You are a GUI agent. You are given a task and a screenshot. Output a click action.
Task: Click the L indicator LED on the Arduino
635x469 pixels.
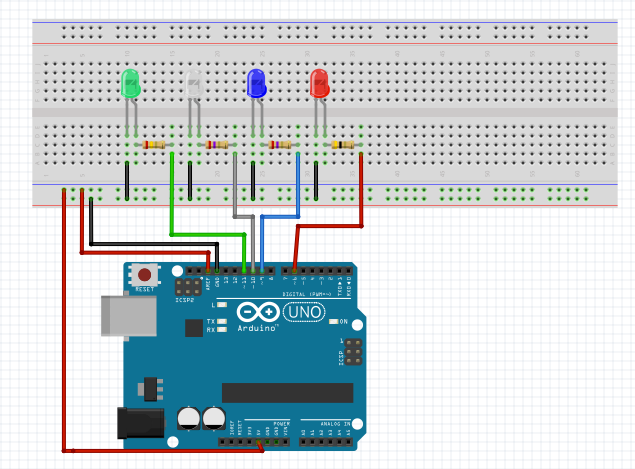click(222, 305)
